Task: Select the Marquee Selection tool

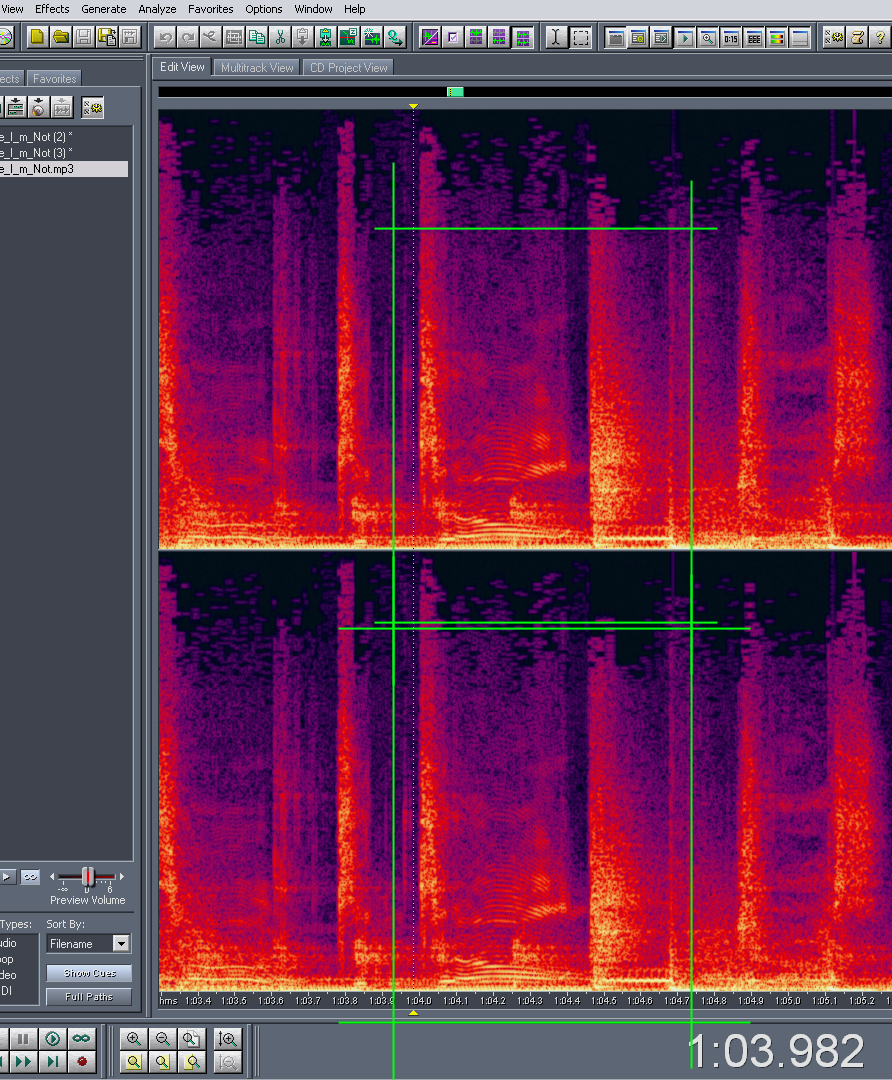Action: coord(580,38)
